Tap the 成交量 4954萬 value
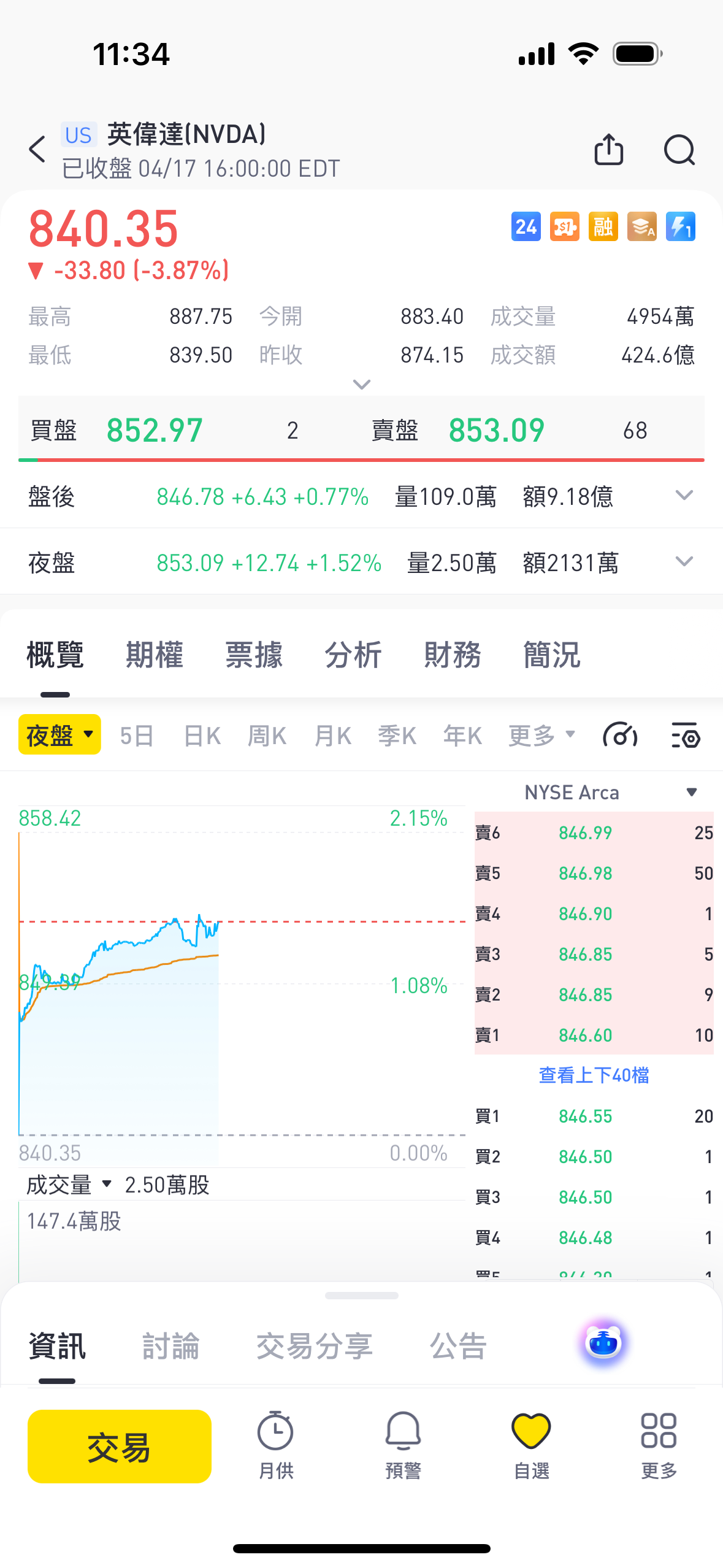The width and height of the screenshot is (723, 1568). (x=660, y=317)
